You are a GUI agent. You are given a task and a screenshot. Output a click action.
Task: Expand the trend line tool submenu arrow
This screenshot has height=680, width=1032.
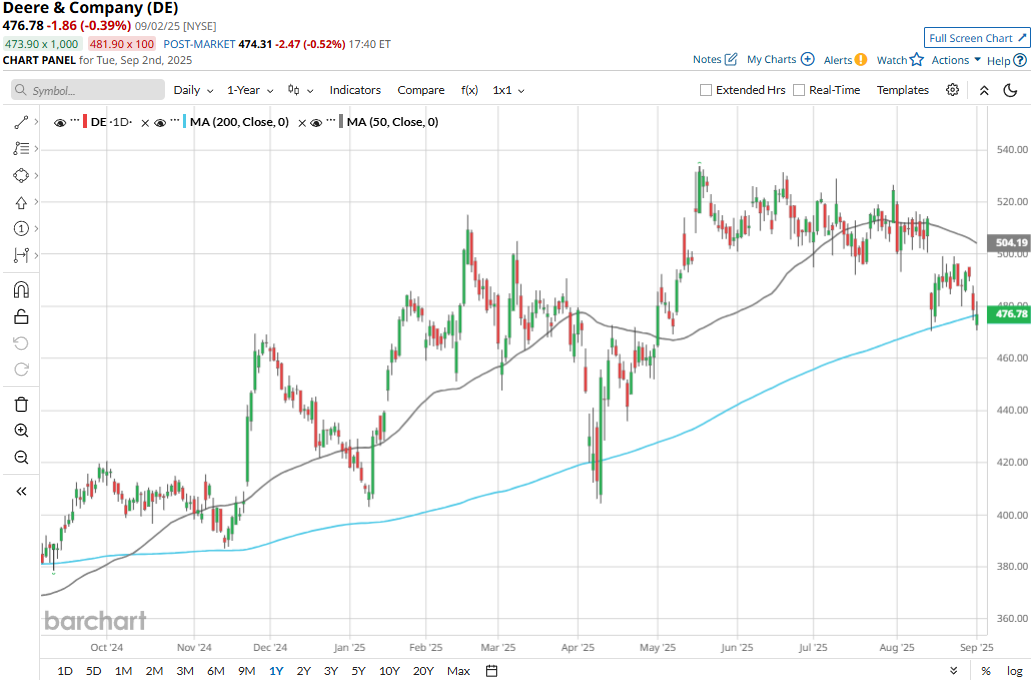tap(36, 122)
